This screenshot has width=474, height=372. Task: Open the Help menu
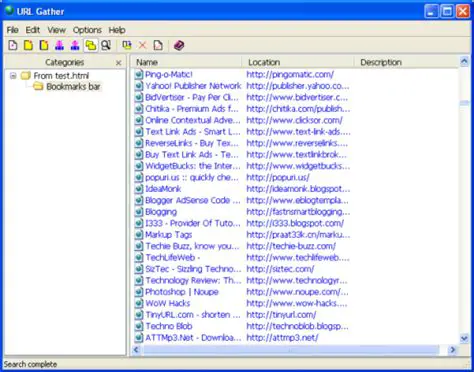pos(117,30)
